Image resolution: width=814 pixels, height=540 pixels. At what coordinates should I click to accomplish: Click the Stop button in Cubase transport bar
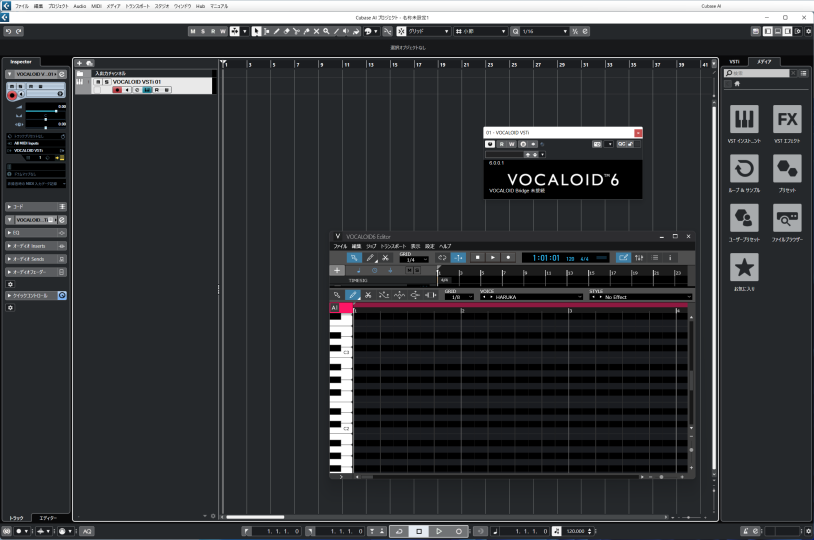point(419,531)
